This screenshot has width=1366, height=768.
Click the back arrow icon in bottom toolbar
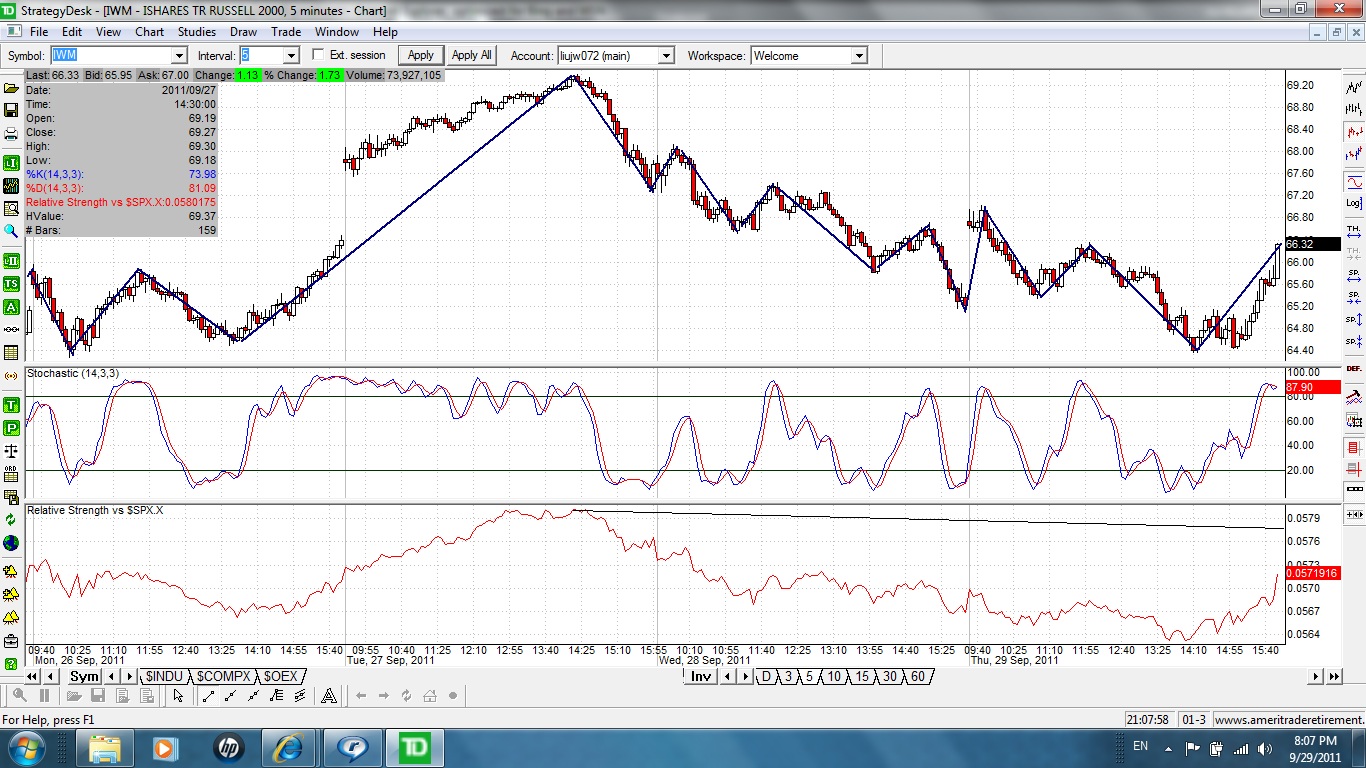pyautogui.click(x=361, y=696)
